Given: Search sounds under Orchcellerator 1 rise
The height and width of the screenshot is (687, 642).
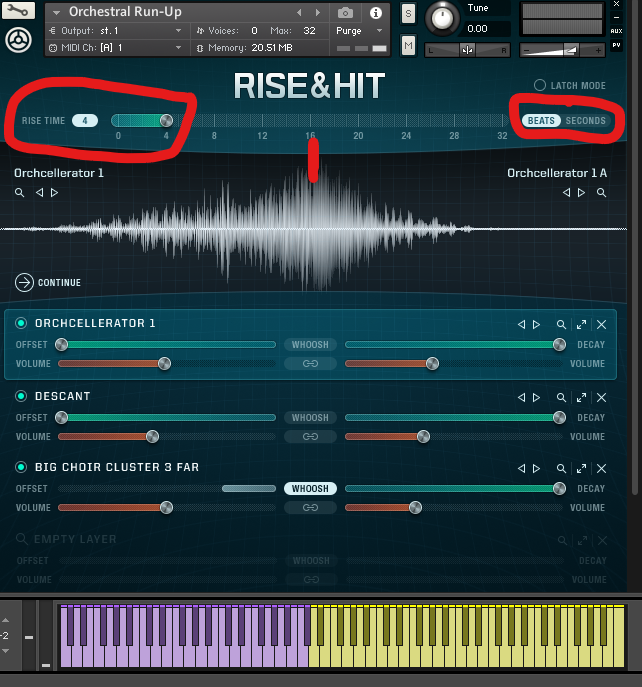Looking at the screenshot, I should pos(19,192).
